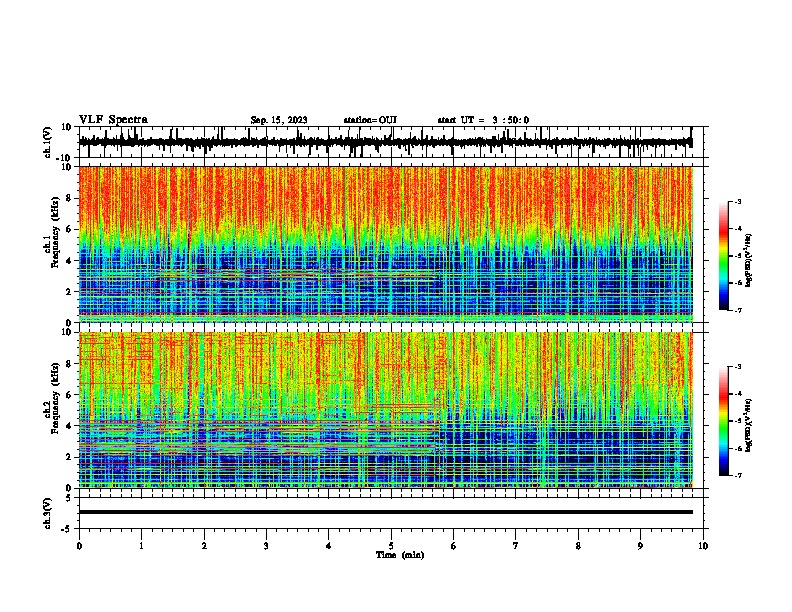The image size is (792, 612).
Task: Click the ch.2 spectrogram plot area
Action: point(386,410)
